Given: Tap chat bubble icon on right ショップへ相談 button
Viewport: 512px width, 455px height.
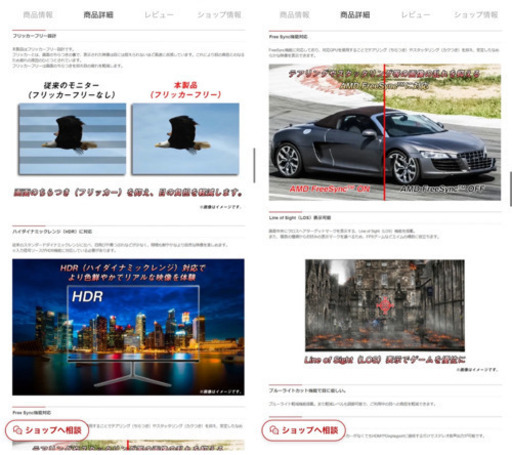Looking at the screenshot, I should pos(274,430).
